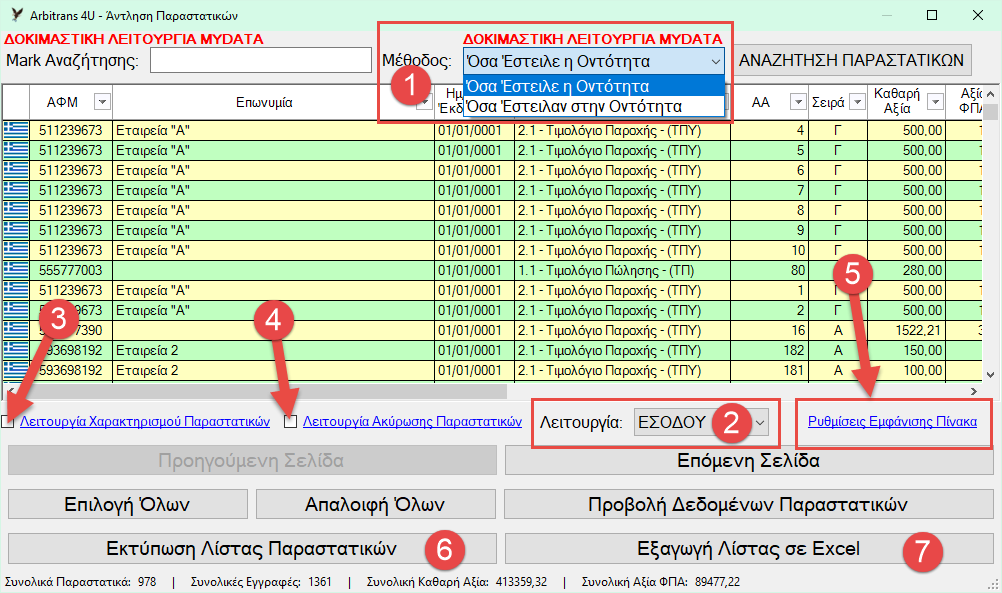The width and height of the screenshot is (1002, 593).
Task: Select the flag icon in the AA 1 row
Action: [x=16, y=290]
